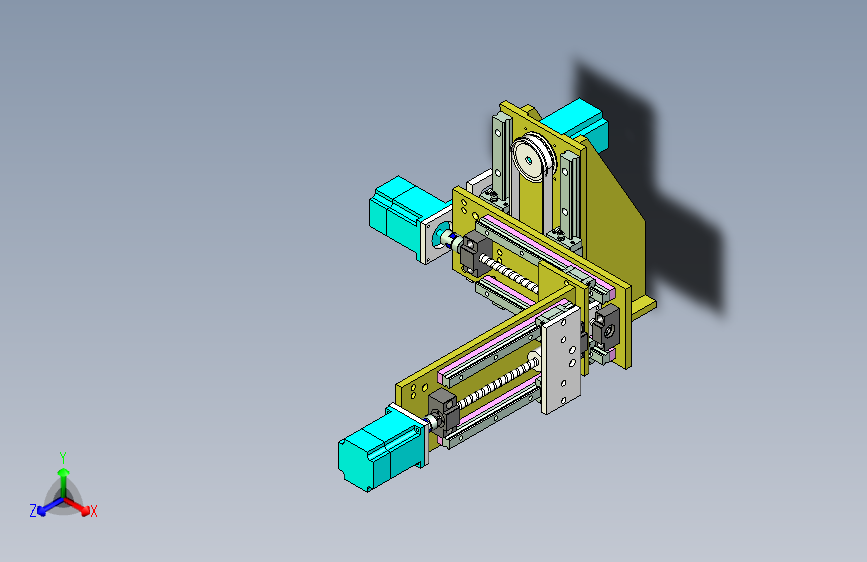The image size is (867, 562).
Task: Select the white carriage plate with holes
Action: pyautogui.click(x=561, y=360)
